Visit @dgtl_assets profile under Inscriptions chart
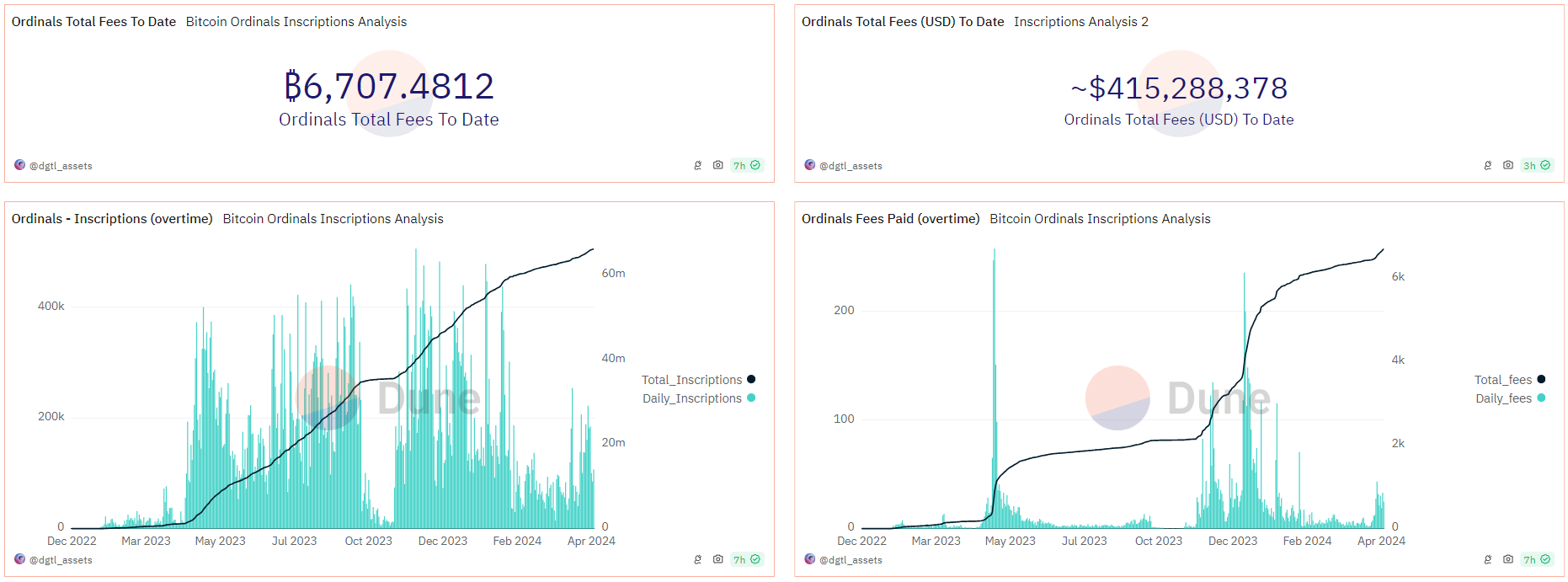Image resolution: width=1568 pixels, height=582 pixels. (60, 560)
